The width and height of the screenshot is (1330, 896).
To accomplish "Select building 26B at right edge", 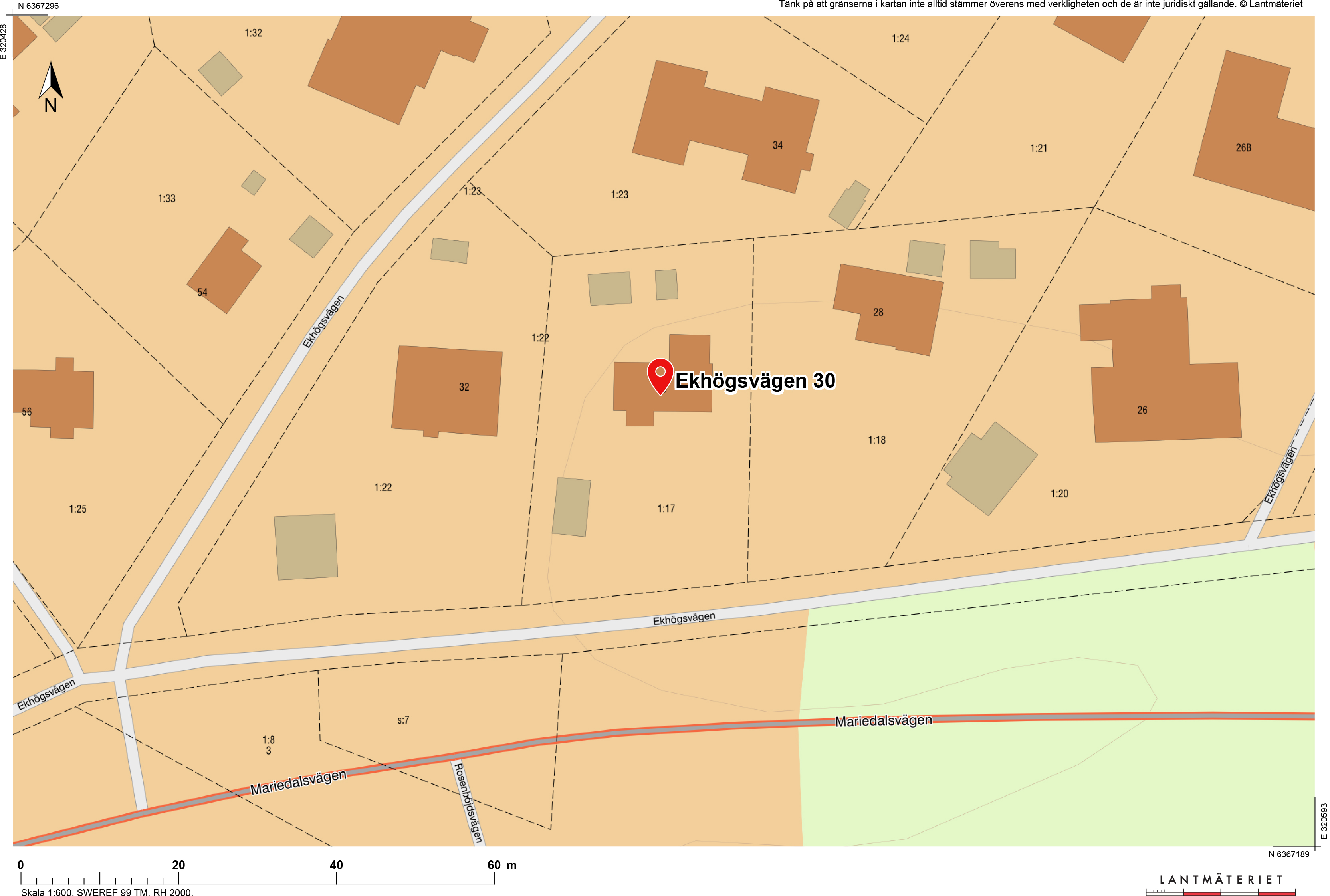I will pos(1243,148).
